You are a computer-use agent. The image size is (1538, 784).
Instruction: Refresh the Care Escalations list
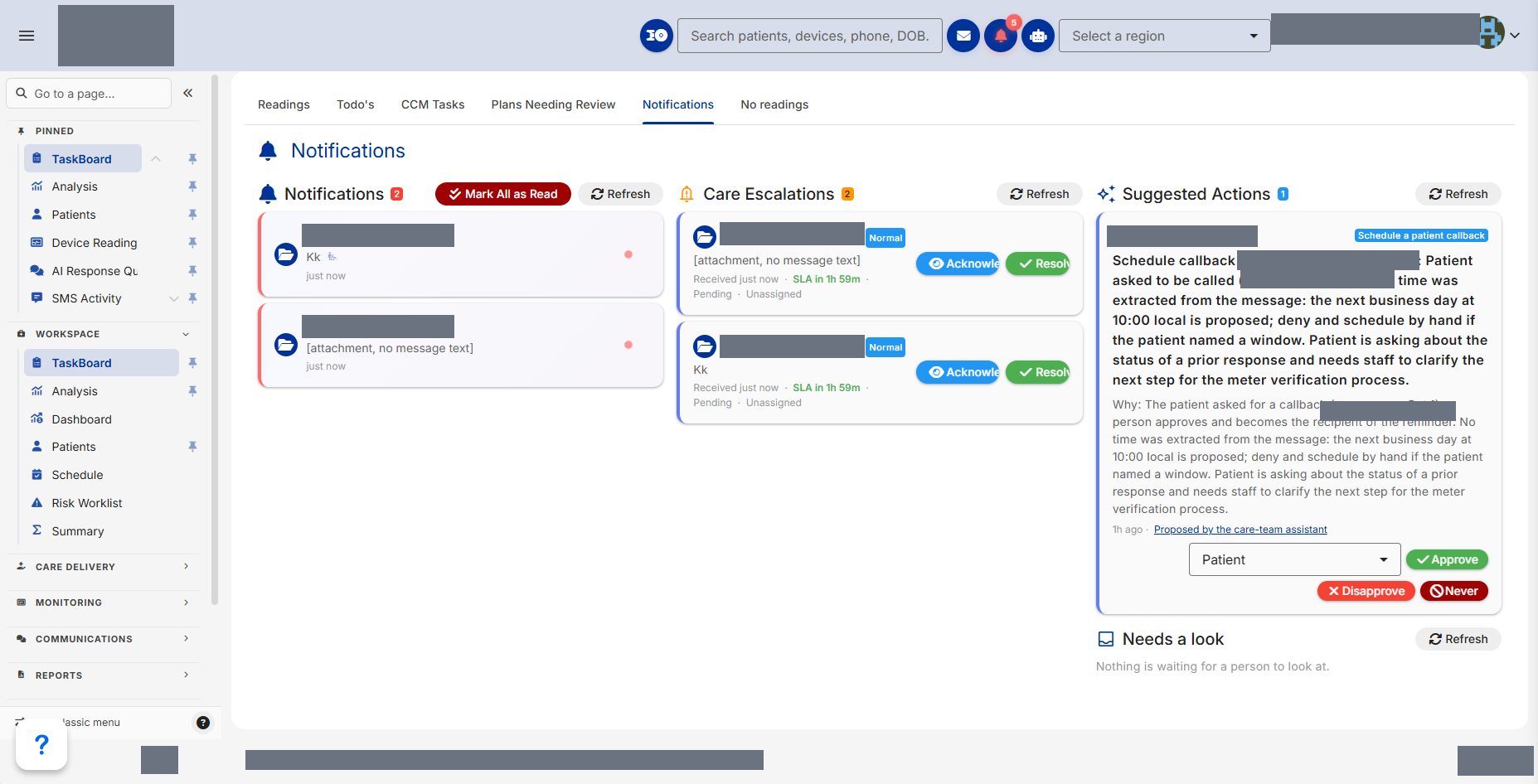pos(1040,194)
